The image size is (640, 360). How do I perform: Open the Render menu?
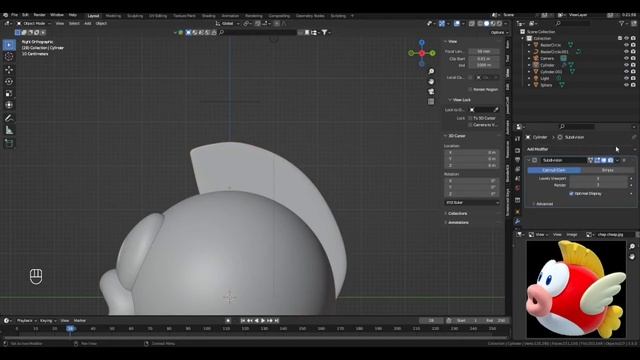[x=40, y=15]
